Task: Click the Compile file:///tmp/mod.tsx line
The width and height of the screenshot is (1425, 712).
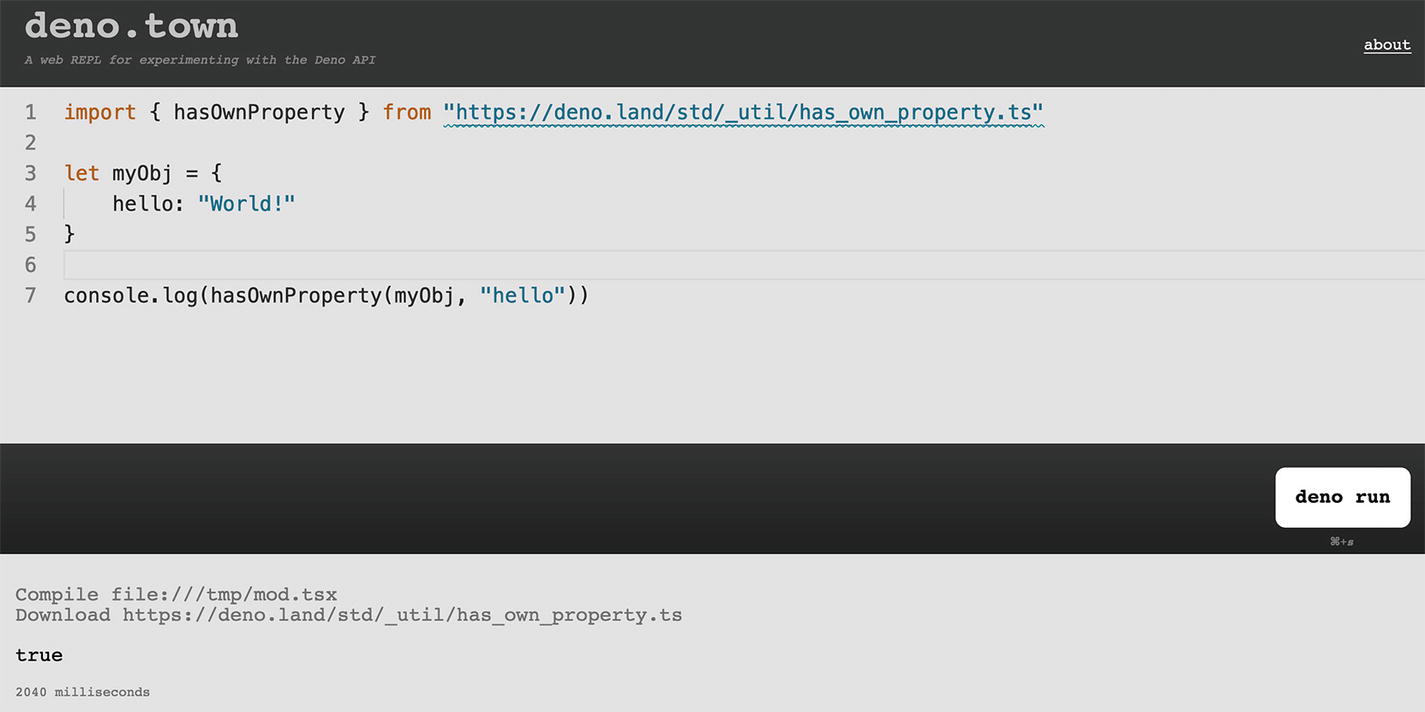Action: click(x=176, y=593)
